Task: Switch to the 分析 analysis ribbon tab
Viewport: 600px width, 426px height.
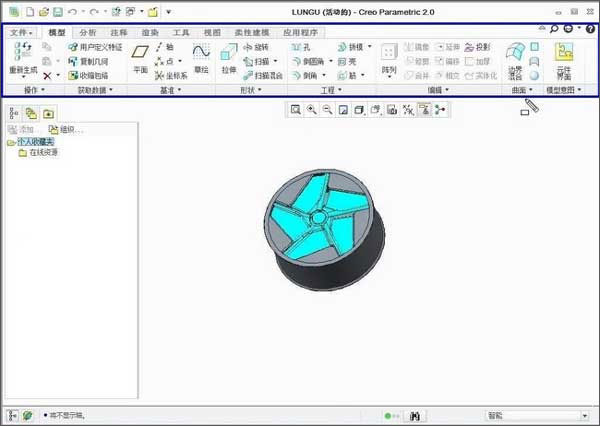Action: click(x=87, y=33)
